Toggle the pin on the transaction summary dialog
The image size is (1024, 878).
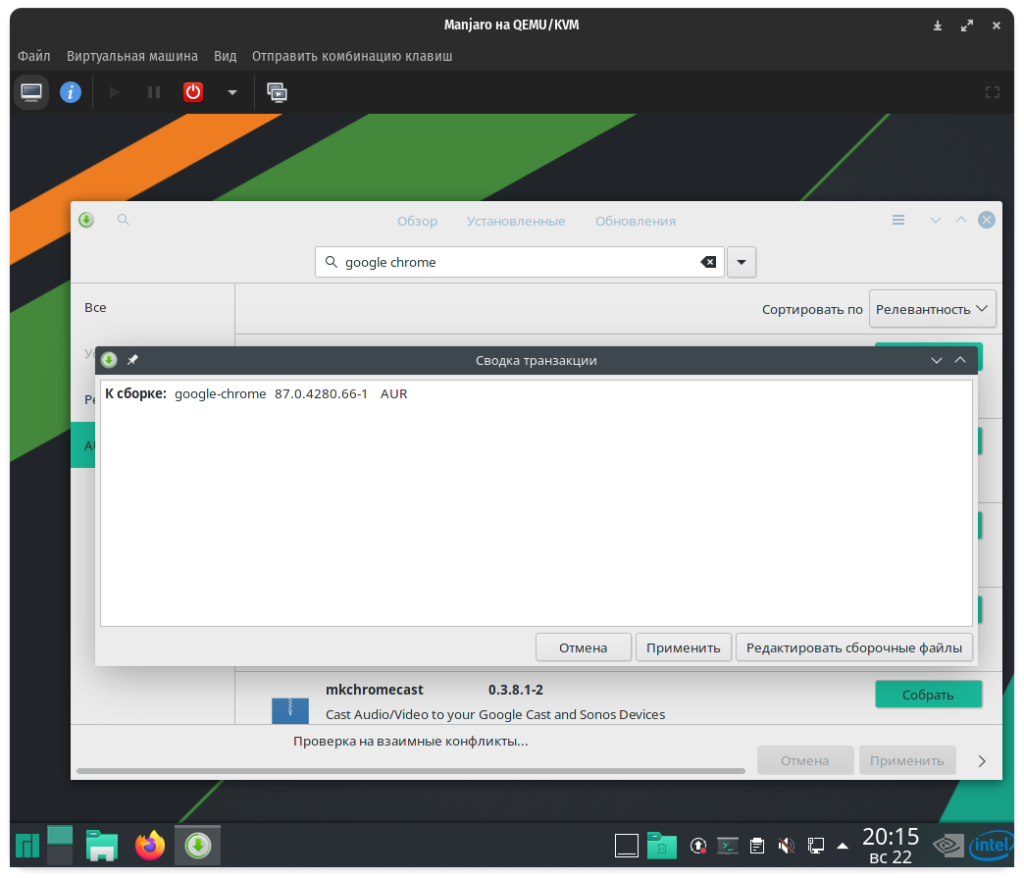point(133,360)
